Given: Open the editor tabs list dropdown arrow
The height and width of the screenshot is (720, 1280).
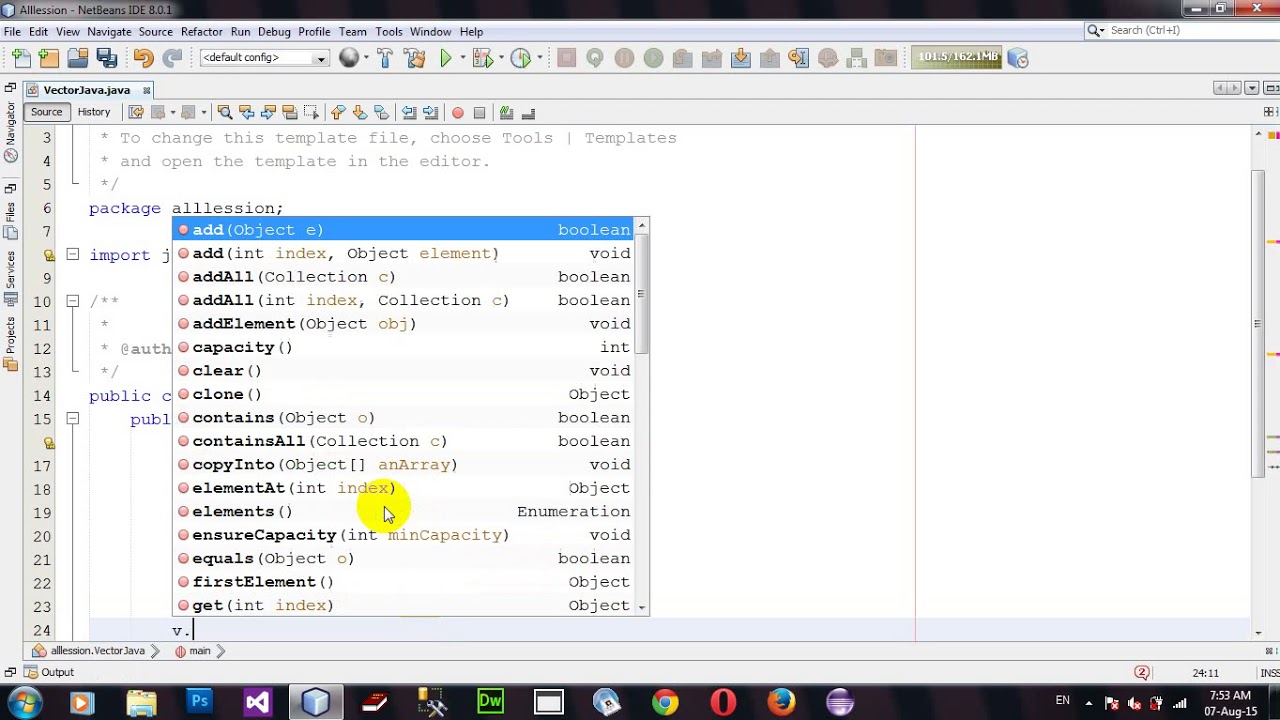Looking at the screenshot, I should tap(1253, 89).
